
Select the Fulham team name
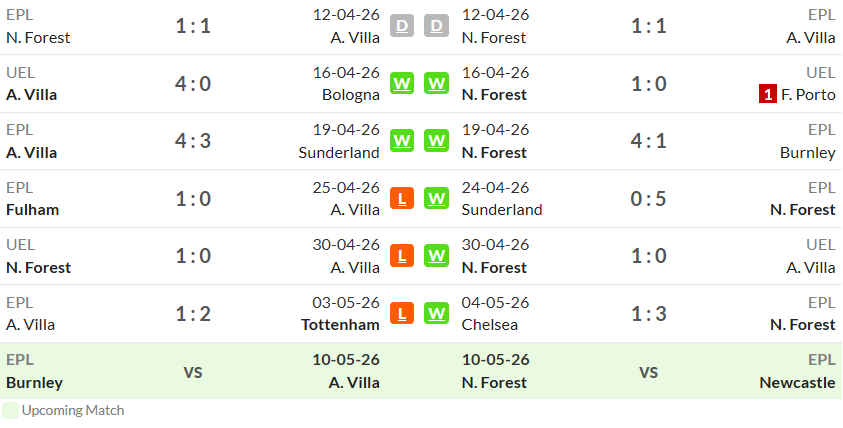(x=32, y=210)
